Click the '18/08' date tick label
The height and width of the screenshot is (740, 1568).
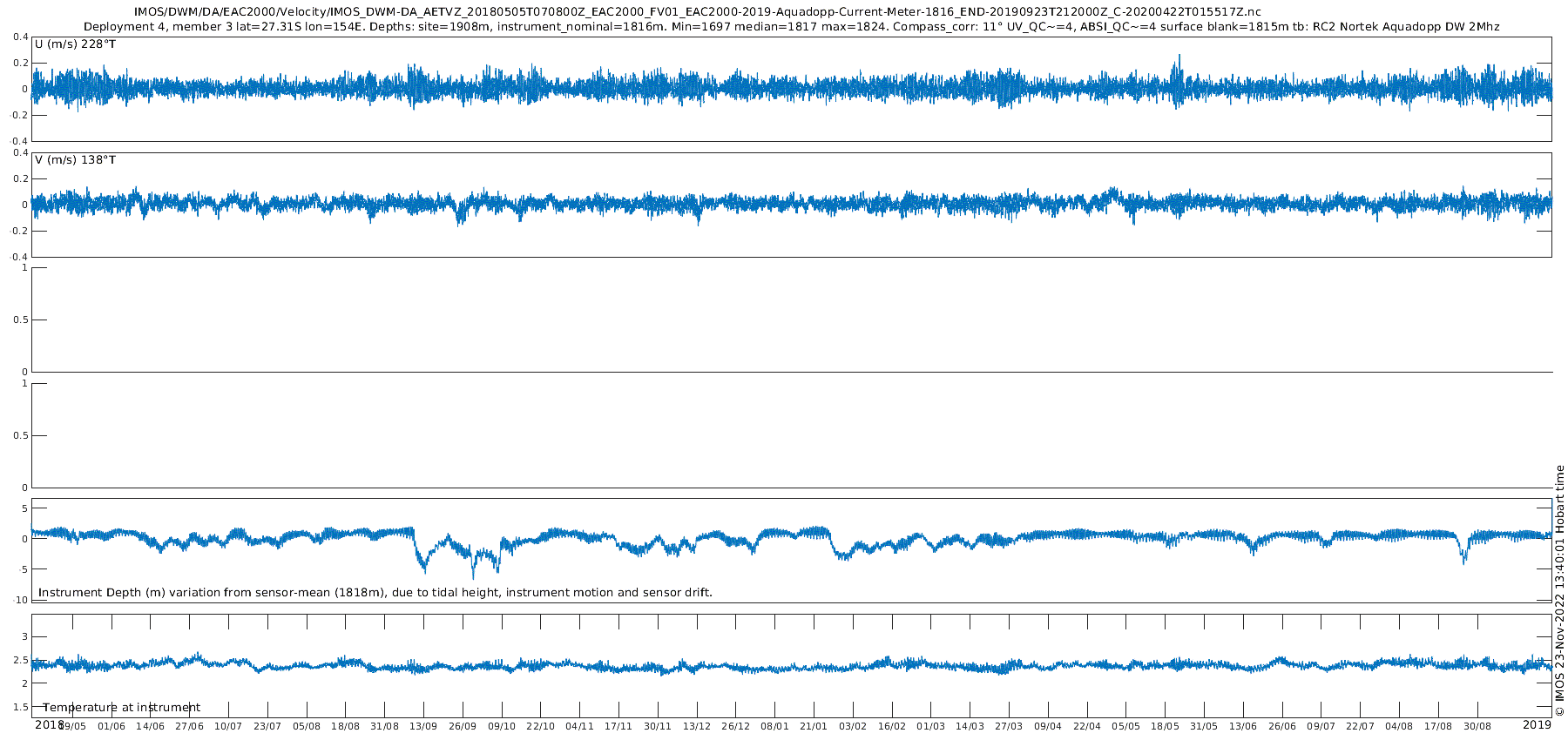coord(346,726)
